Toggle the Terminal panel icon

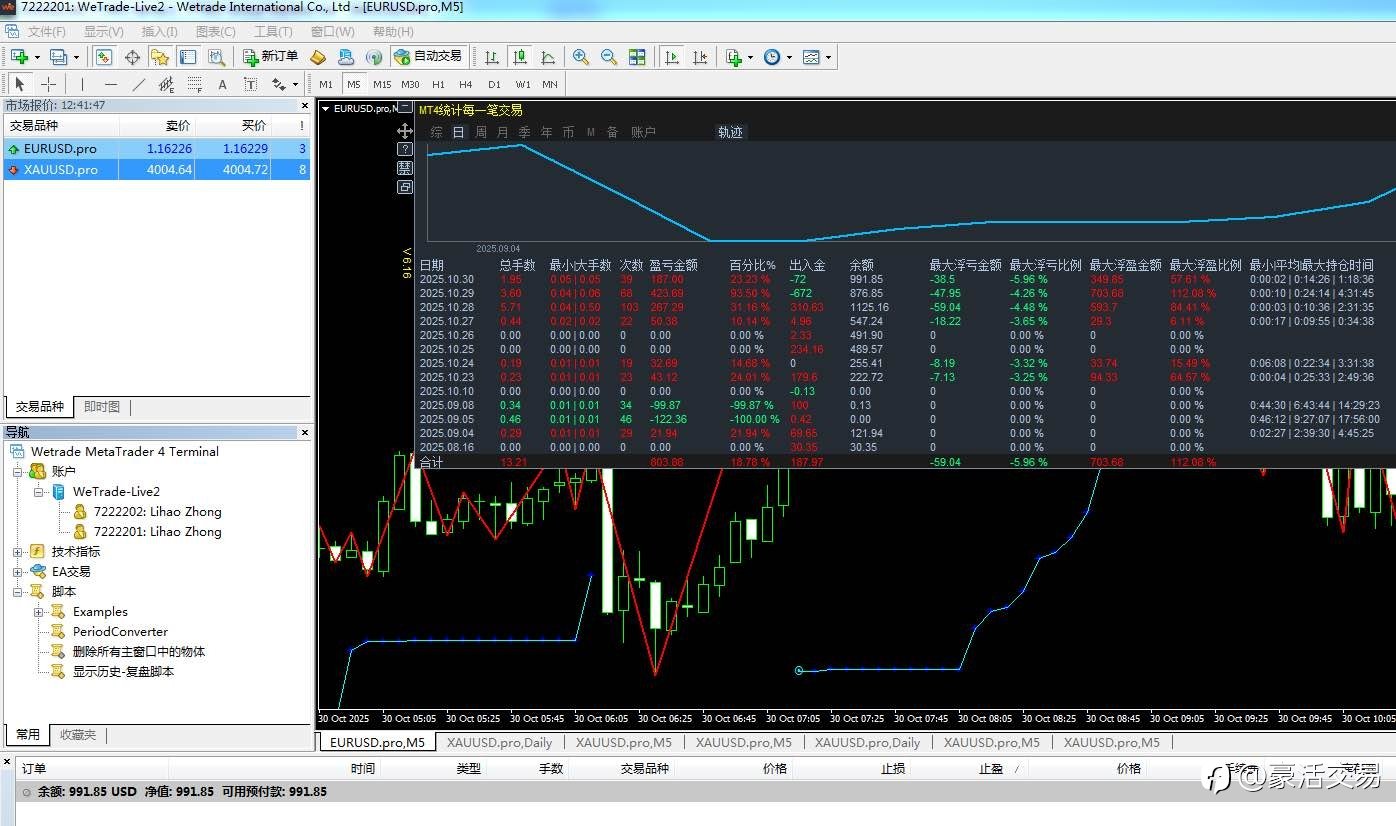(188, 57)
